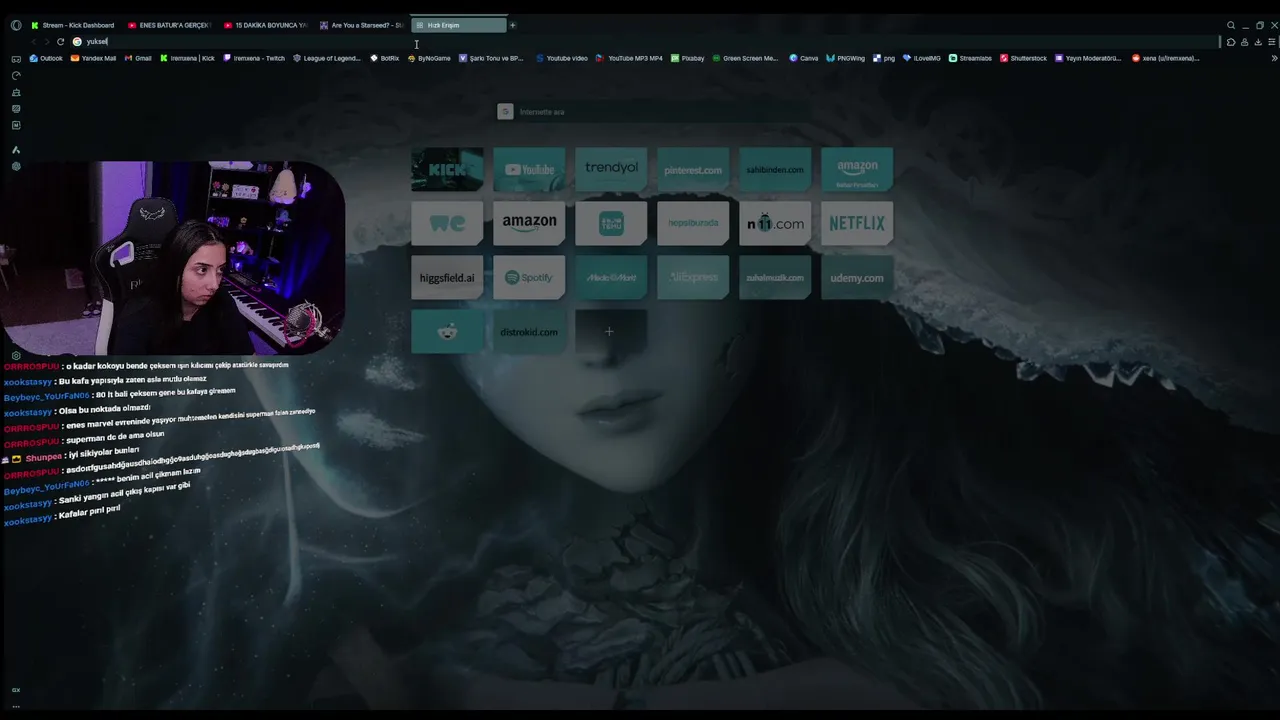Open the downloads icon in toolbar
The height and width of the screenshot is (720, 1280).
tap(1258, 42)
